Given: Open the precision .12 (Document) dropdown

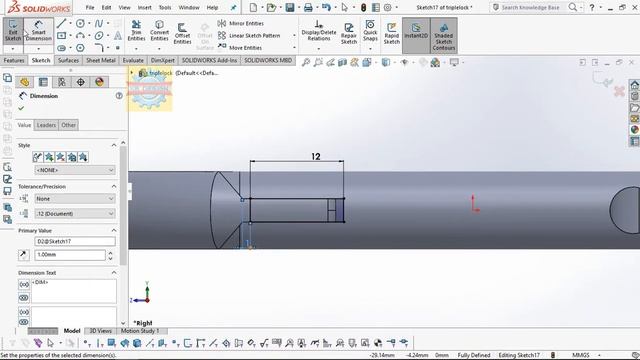Looking at the screenshot, I should [x=75, y=213].
